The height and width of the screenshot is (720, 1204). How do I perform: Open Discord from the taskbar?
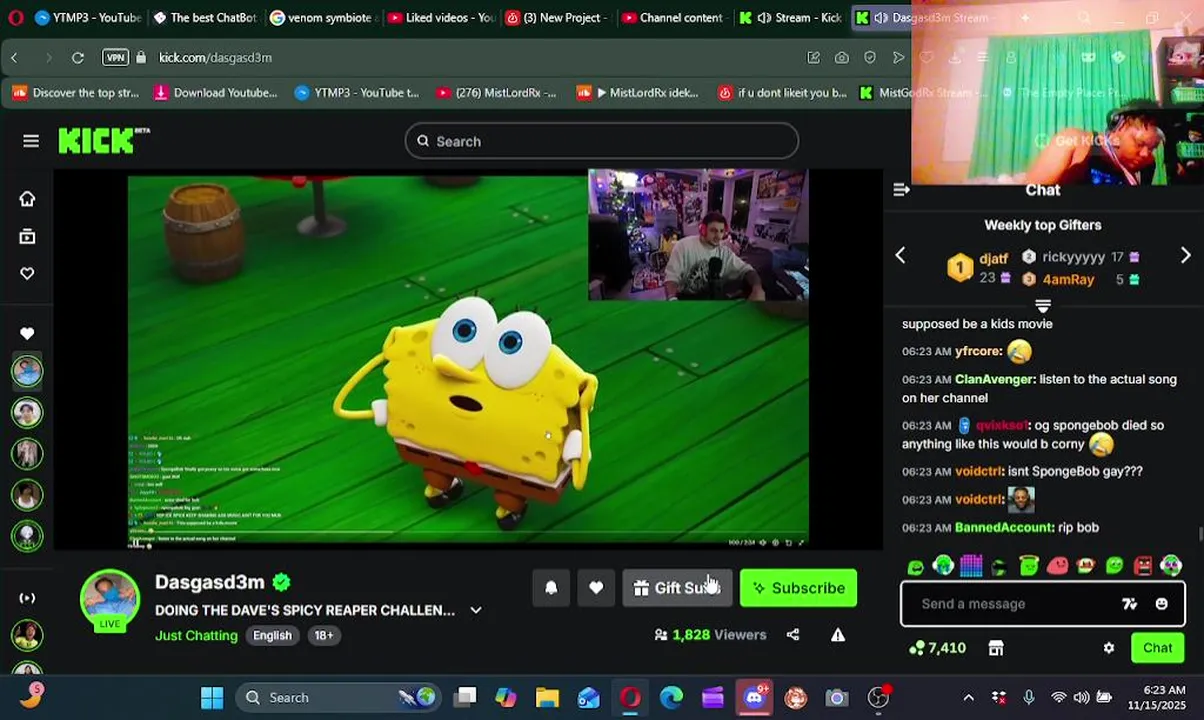click(754, 698)
